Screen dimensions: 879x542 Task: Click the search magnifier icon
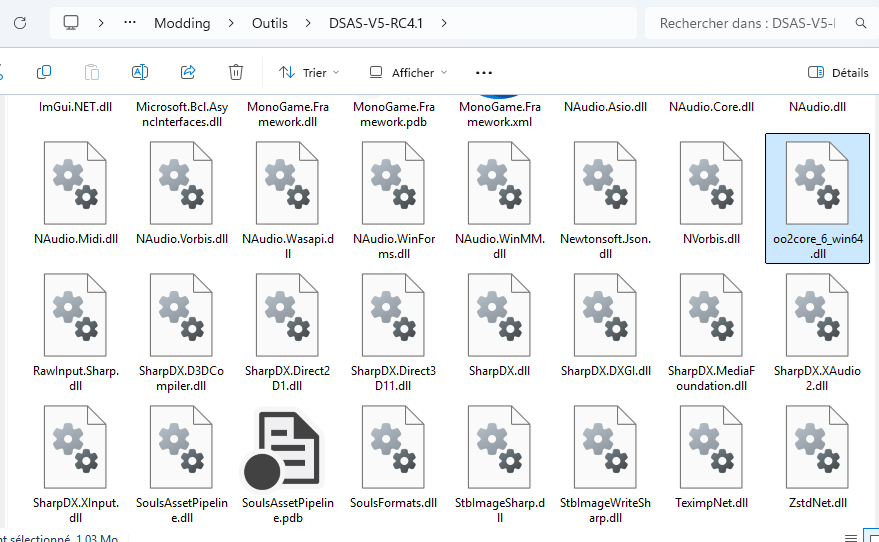(861, 23)
